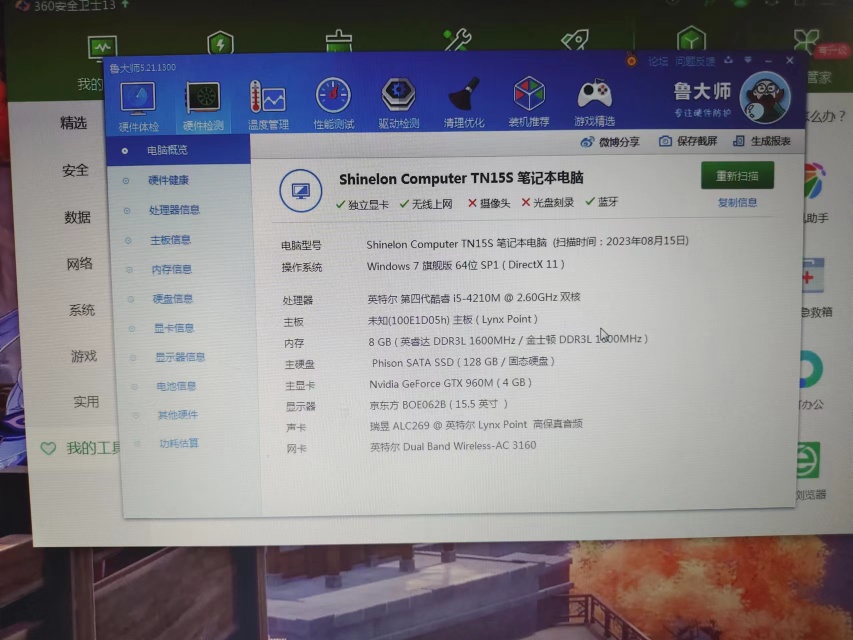Click 360 rocket speedup icon
Screen dimensions: 853x640
[575, 39]
